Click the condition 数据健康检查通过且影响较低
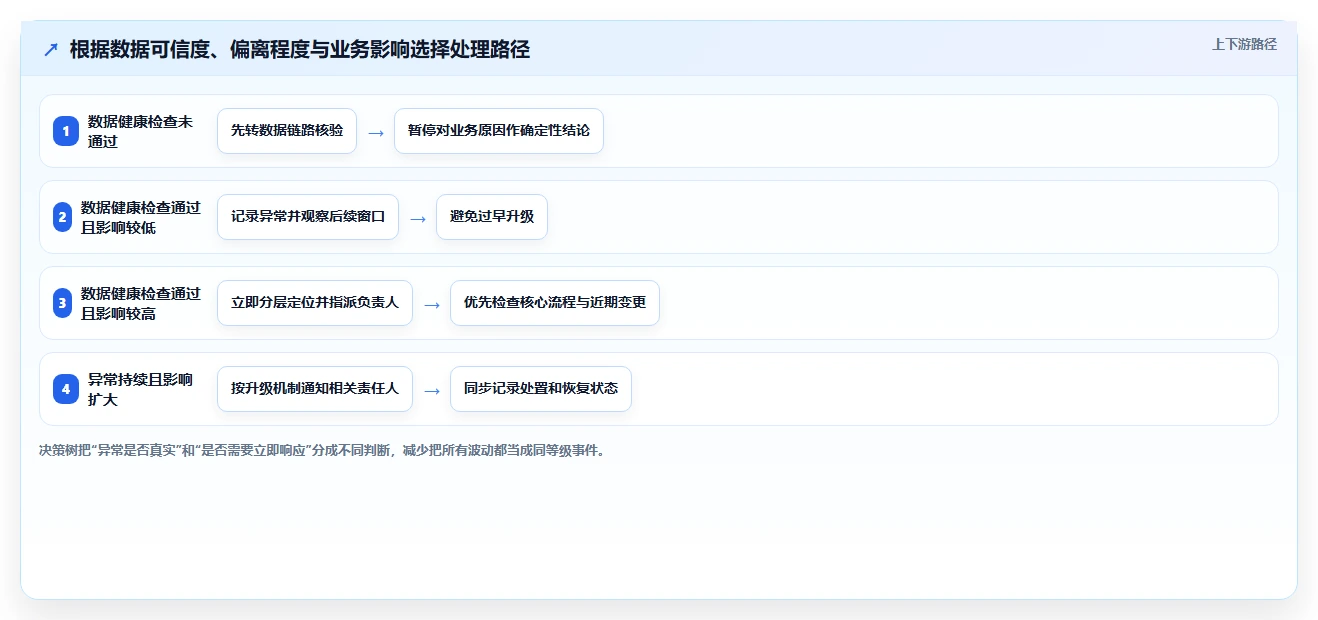 141,217
